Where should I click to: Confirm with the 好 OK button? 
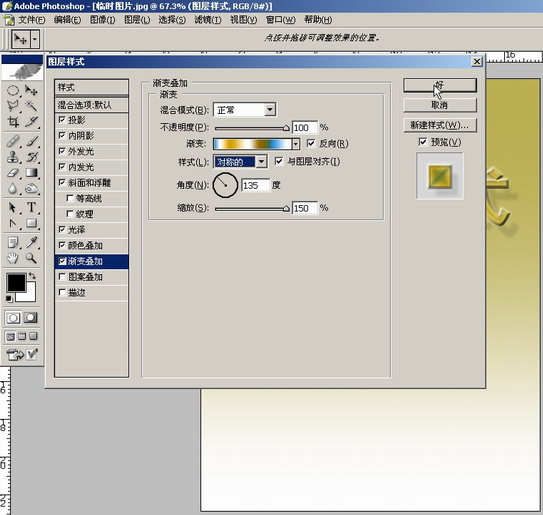point(440,85)
